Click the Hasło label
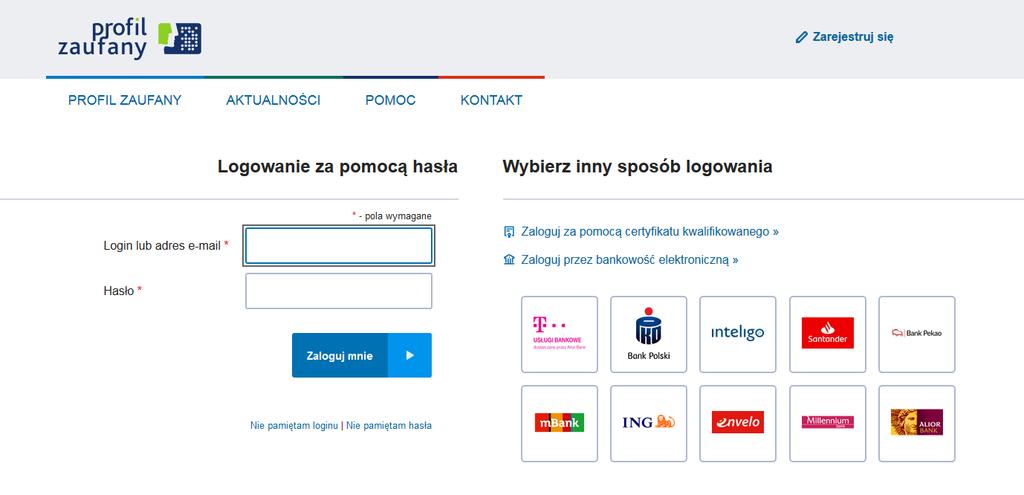 point(123,291)
